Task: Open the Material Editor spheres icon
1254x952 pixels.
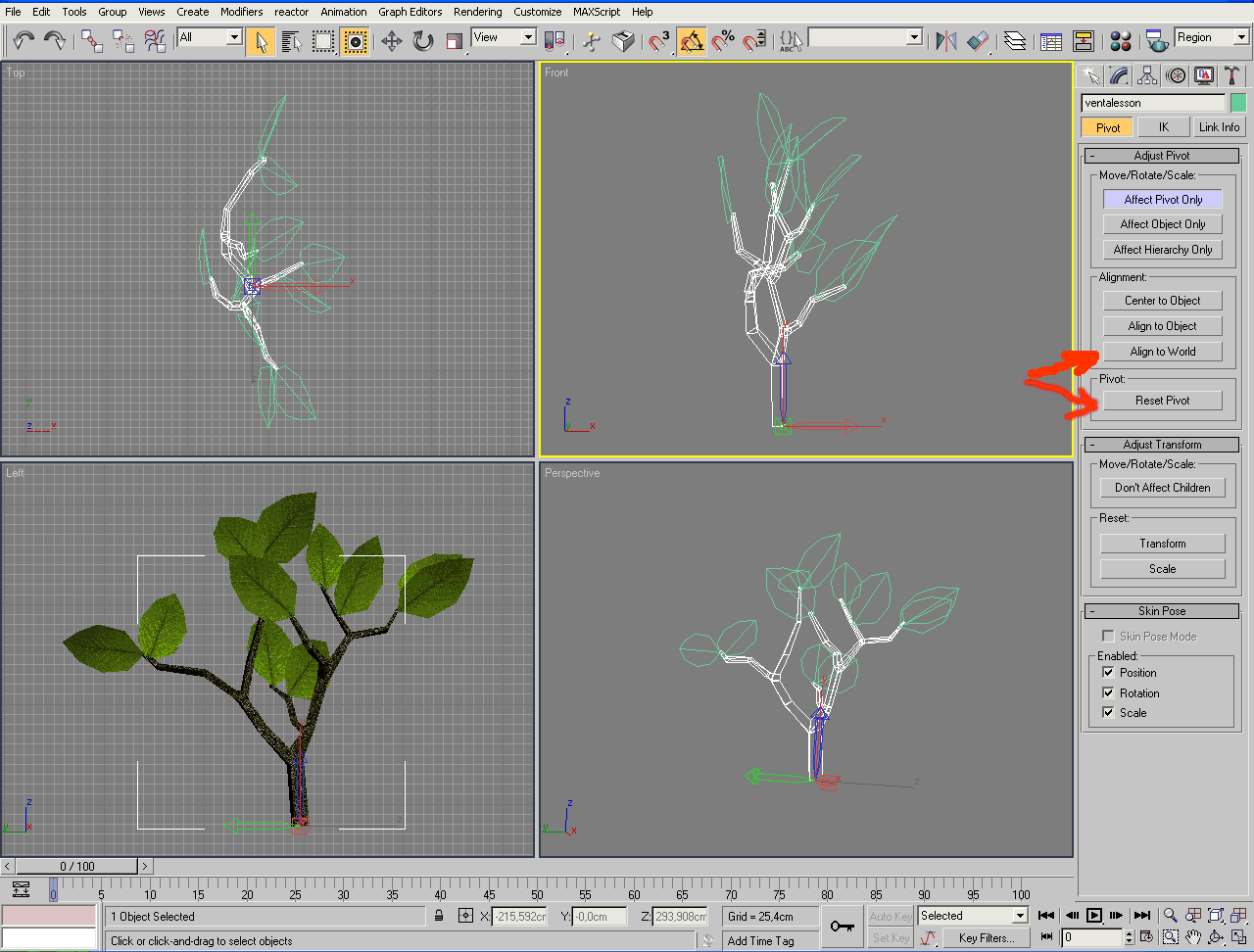Action: [x=1121, y=40]
